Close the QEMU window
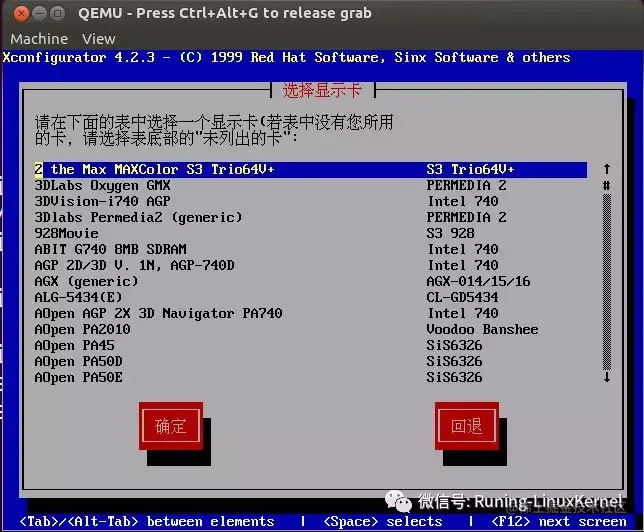The width and height of the screenshot is (644, 532). tap(21, 14)
